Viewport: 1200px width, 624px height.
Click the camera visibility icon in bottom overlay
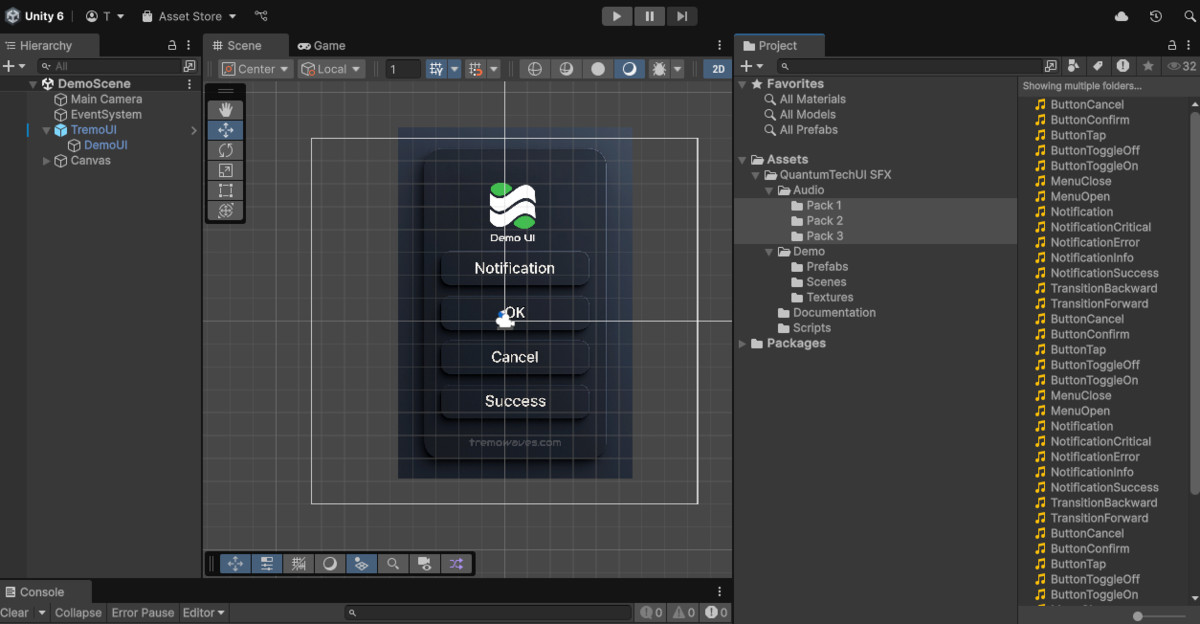pos(425,564)
